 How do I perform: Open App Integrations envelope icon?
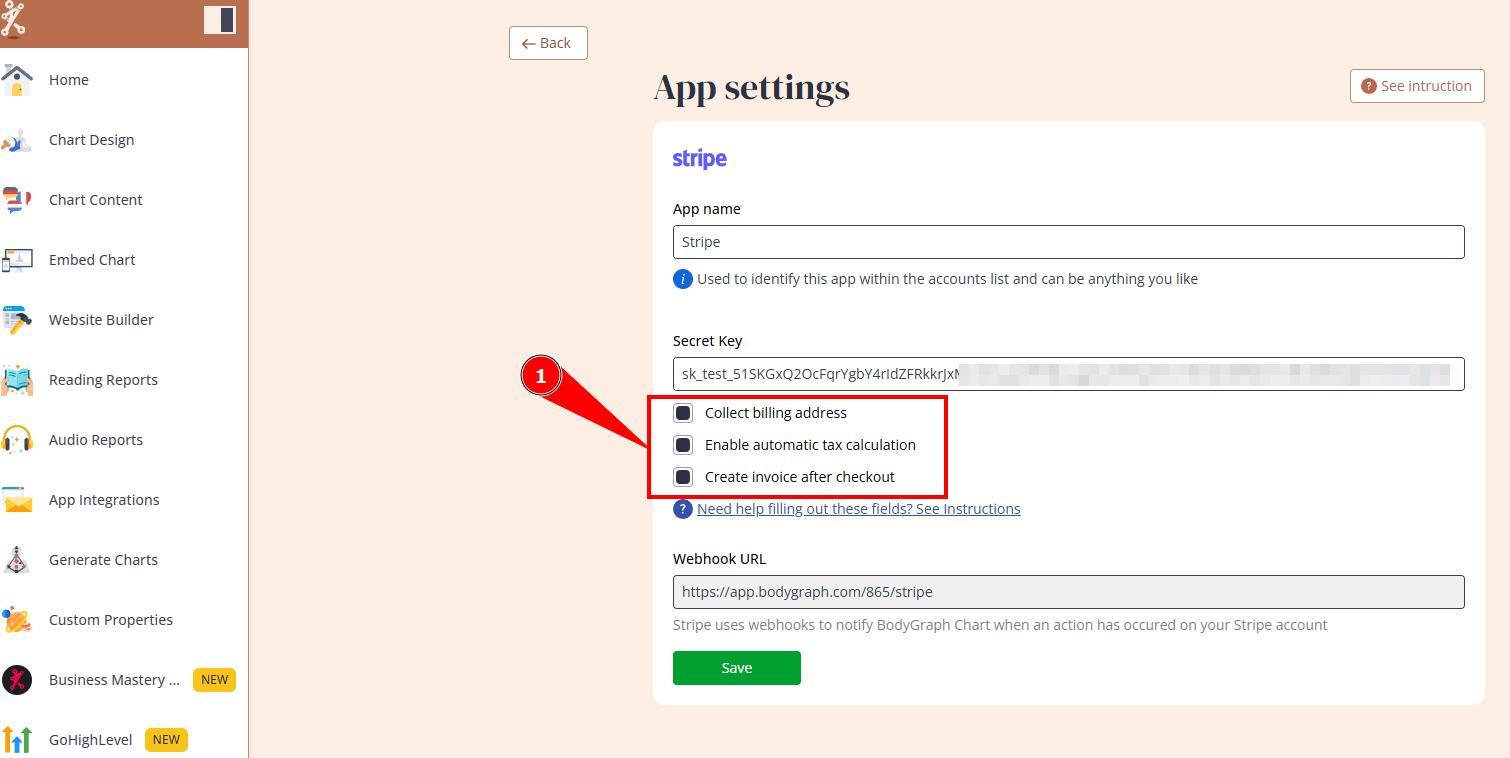click(x=16, y=500)
